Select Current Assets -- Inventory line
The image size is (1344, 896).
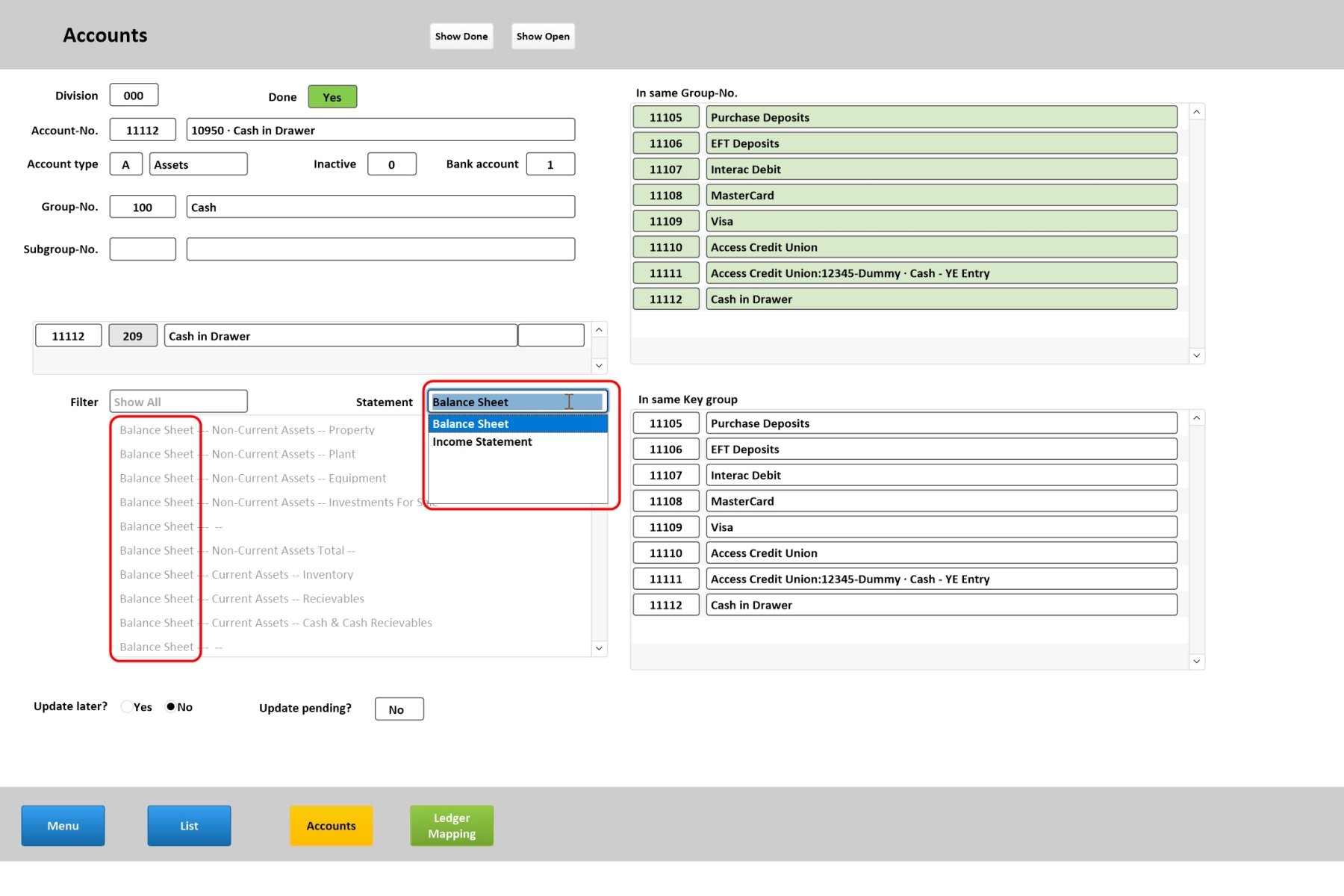pyautogui.click(x=237, y=574)
